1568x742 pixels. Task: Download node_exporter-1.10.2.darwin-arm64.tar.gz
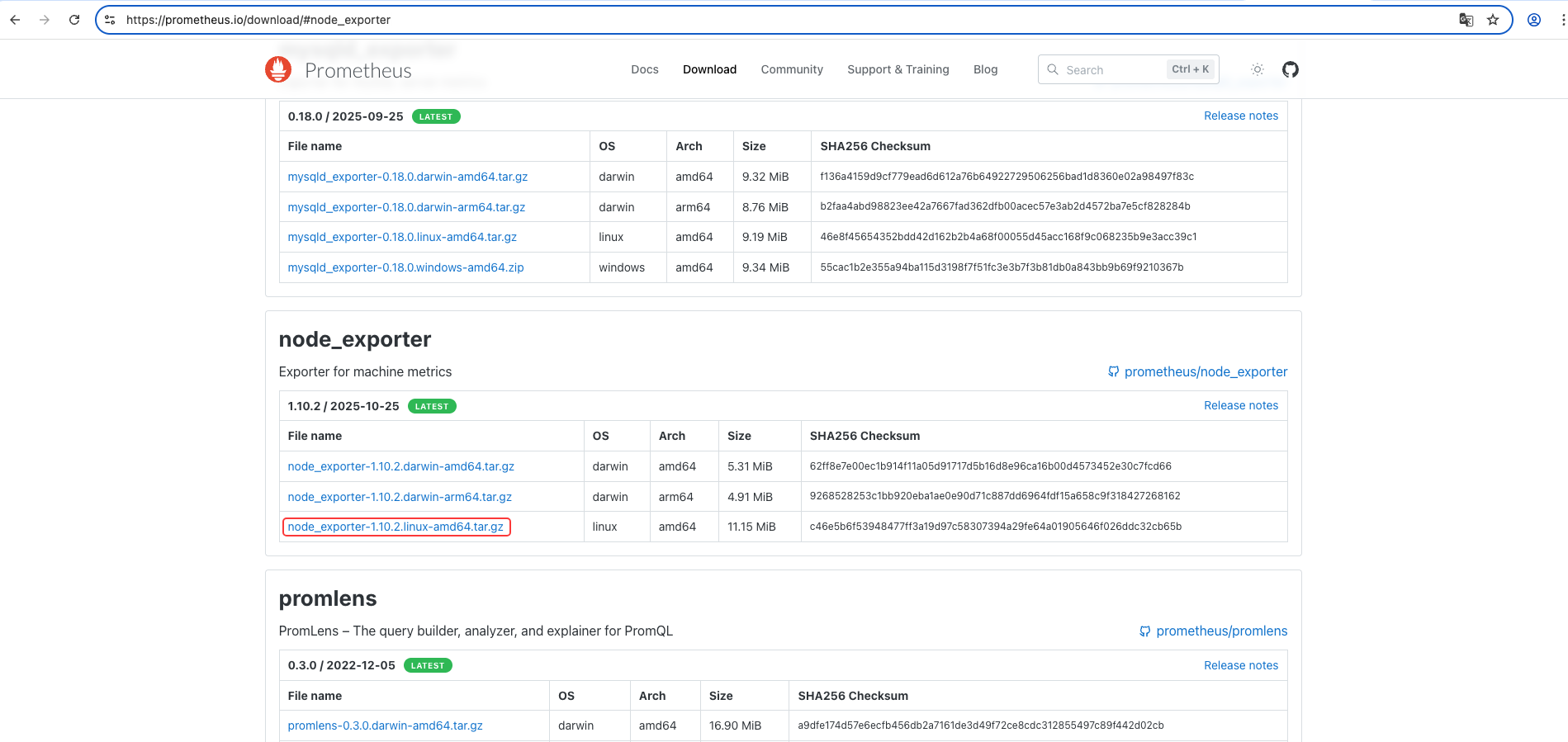click(400, 497)
